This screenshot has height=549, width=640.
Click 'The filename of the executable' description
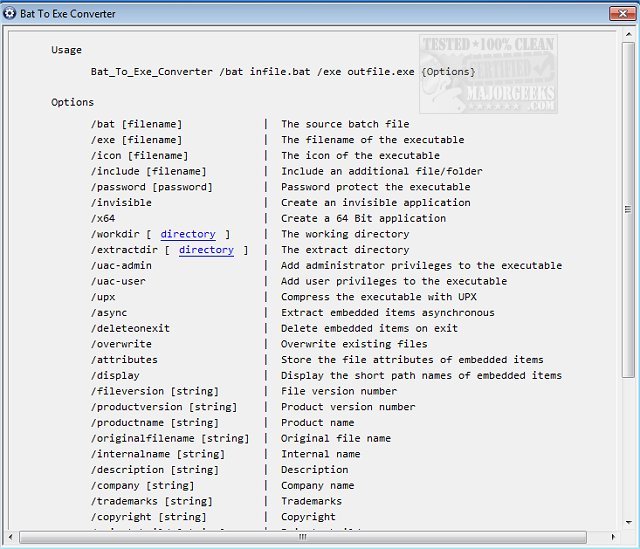click(x=373, y=140)
